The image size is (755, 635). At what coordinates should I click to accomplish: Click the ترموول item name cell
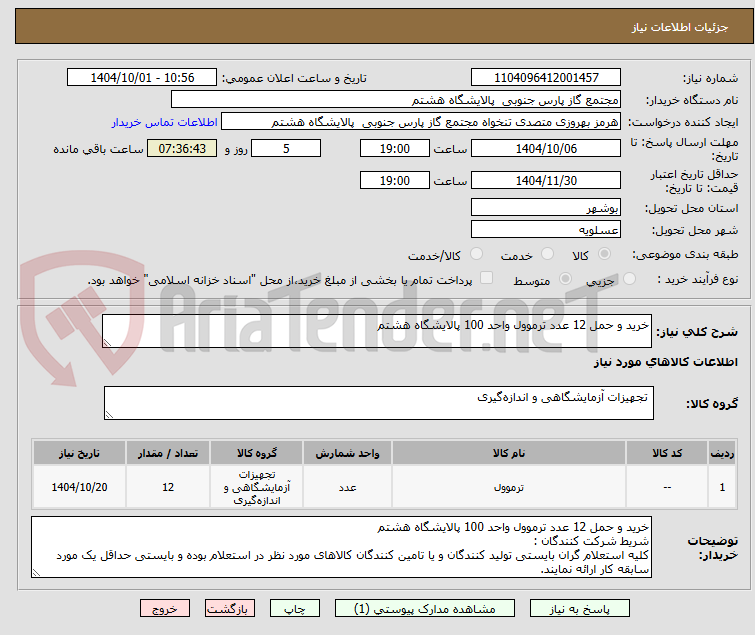point(509,487)
